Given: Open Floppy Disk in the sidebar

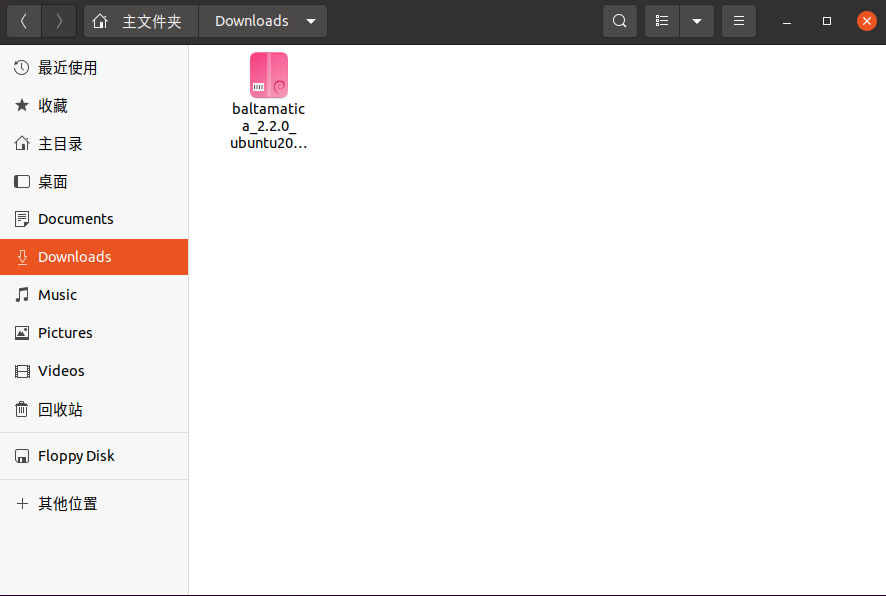Looking at the screenshot, I should click(x=94, y=456).
